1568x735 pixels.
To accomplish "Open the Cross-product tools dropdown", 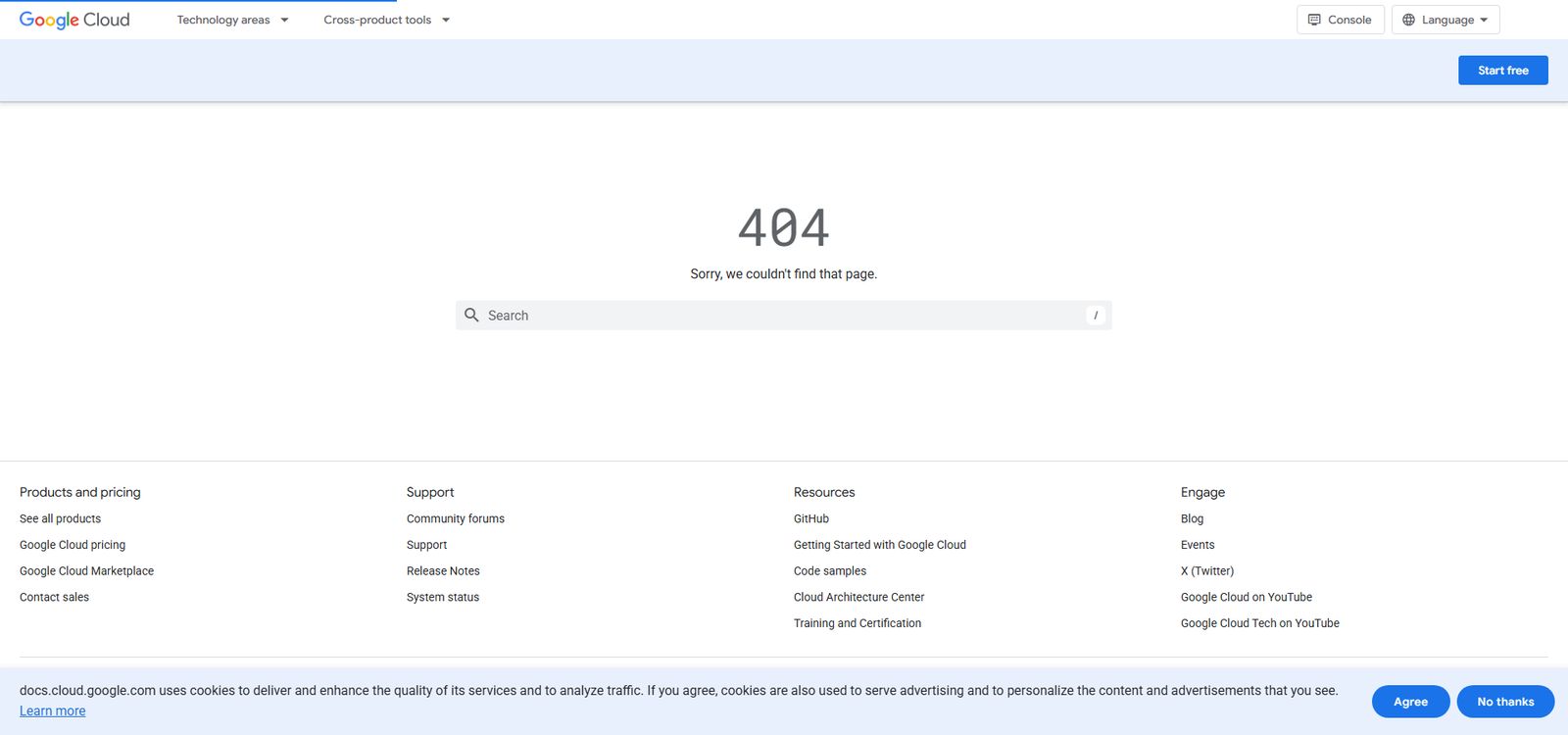I will [x=386, y=20].
